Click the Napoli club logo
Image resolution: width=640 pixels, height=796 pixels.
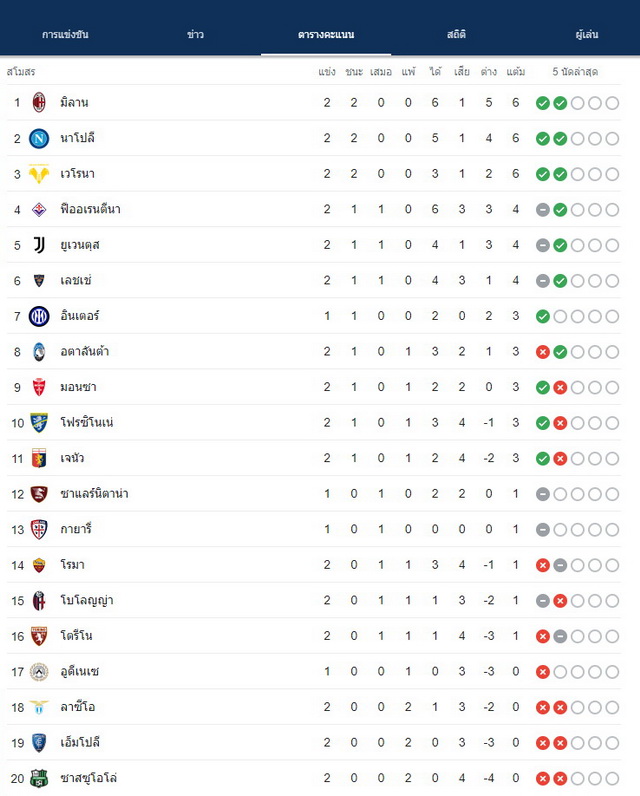(x=39, y=138)
